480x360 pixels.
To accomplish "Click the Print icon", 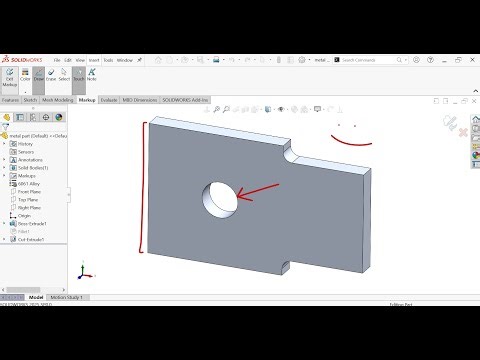I will coord(216,60).
